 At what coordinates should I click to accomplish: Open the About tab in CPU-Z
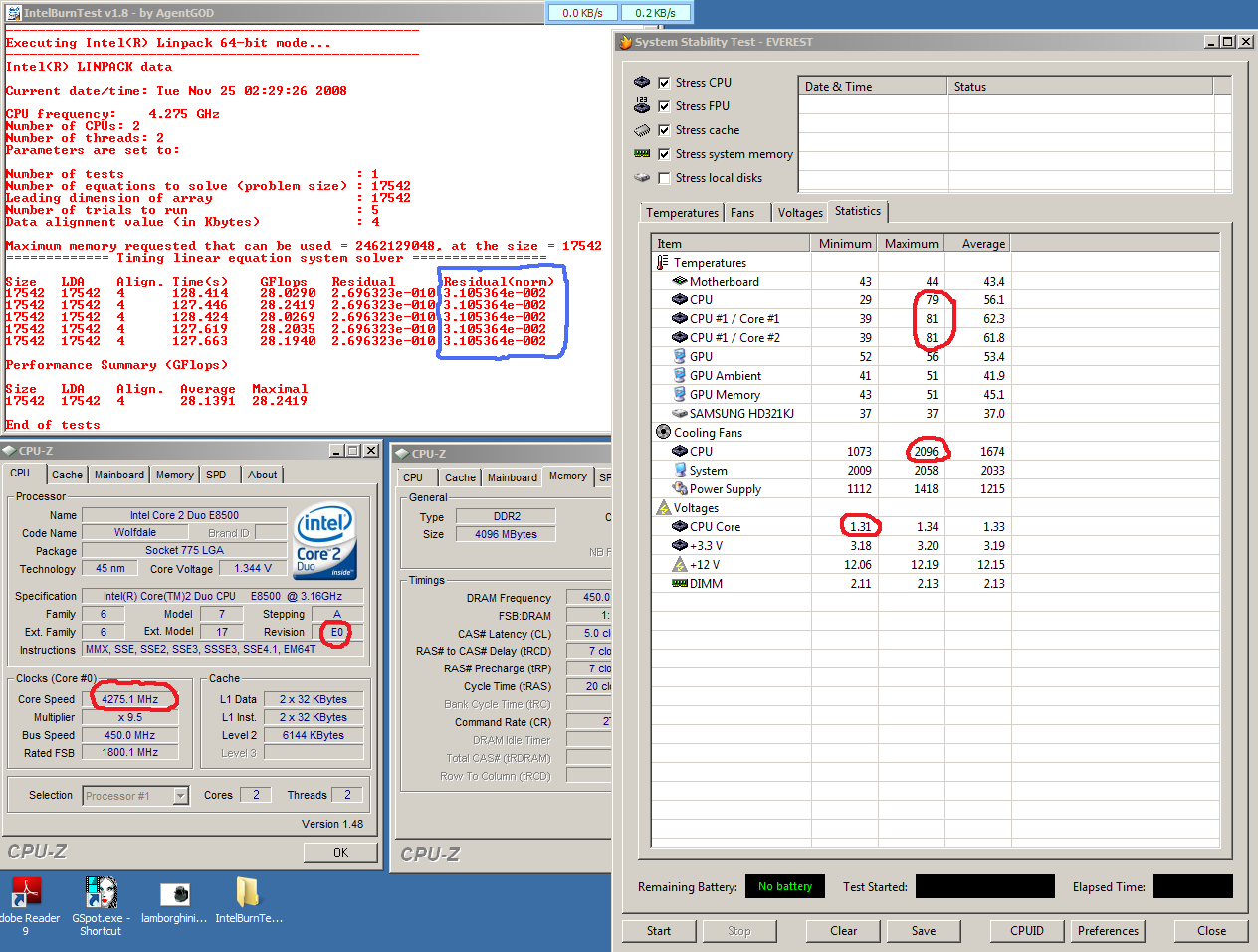coord(263,475)
